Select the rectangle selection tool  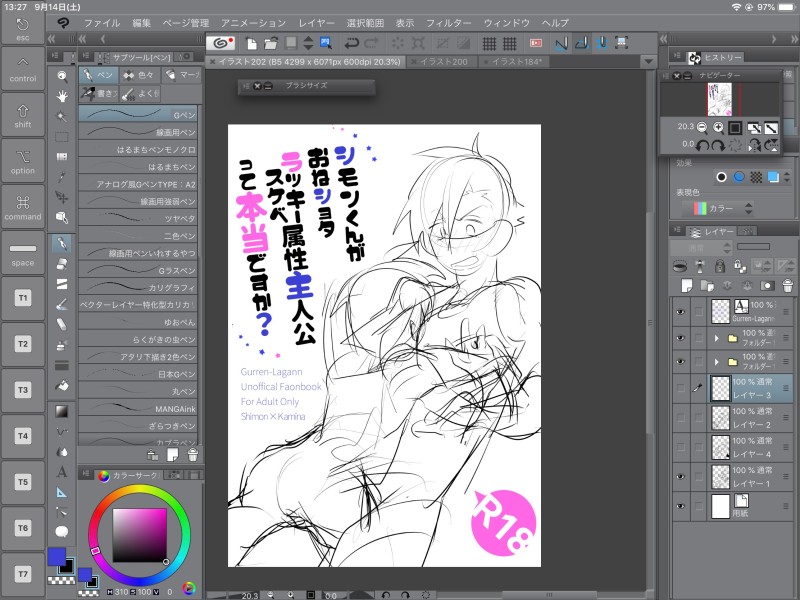62,137
